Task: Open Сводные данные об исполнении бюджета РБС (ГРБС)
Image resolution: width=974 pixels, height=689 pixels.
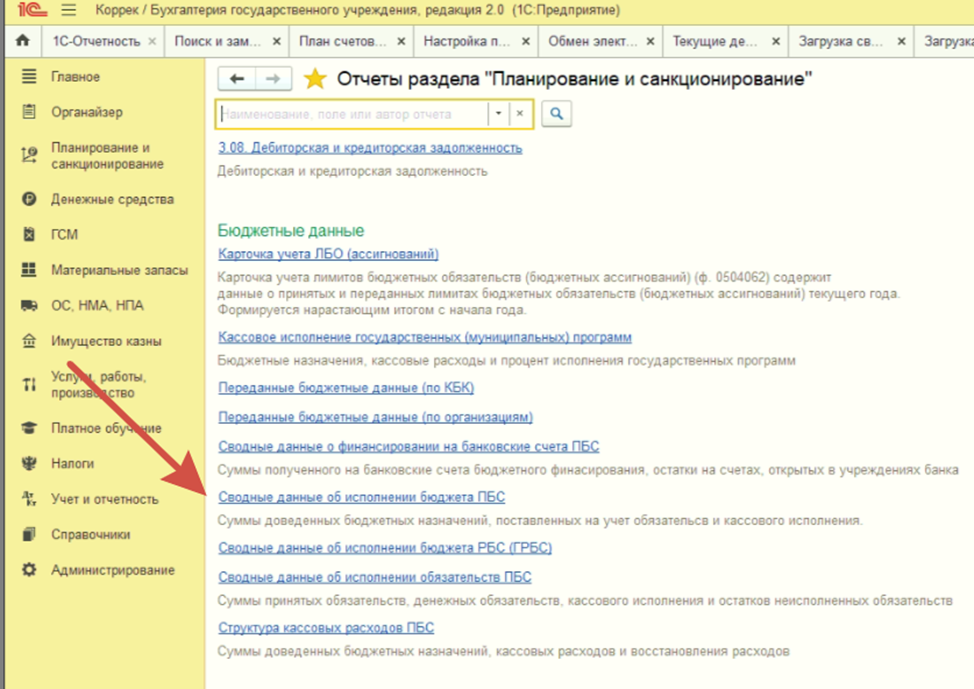Action: point(385,547)
